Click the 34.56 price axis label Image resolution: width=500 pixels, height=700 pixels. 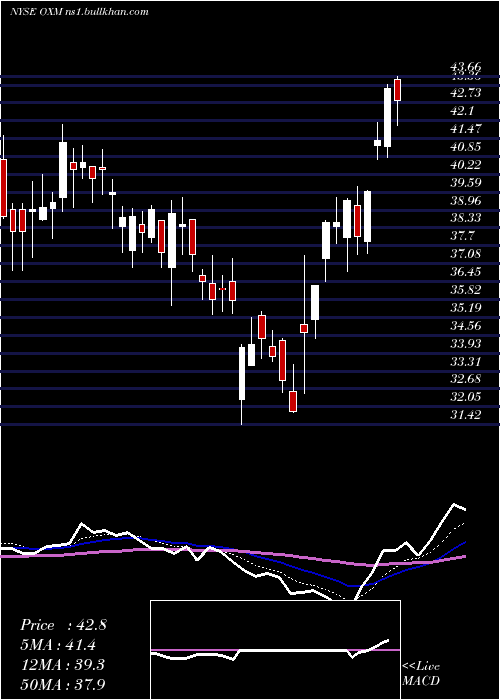click(466, 325)
